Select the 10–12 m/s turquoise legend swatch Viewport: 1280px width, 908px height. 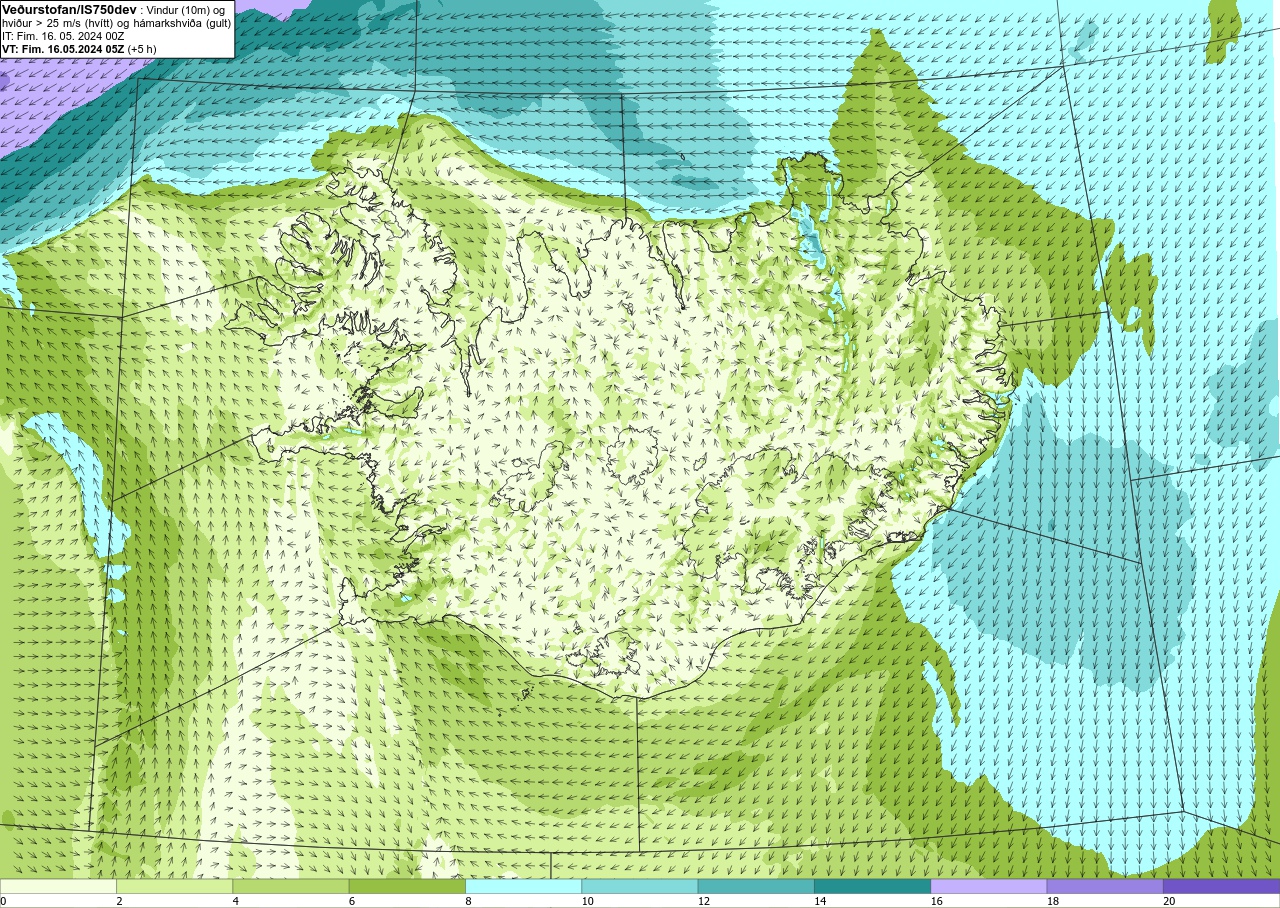click(640, 886)
